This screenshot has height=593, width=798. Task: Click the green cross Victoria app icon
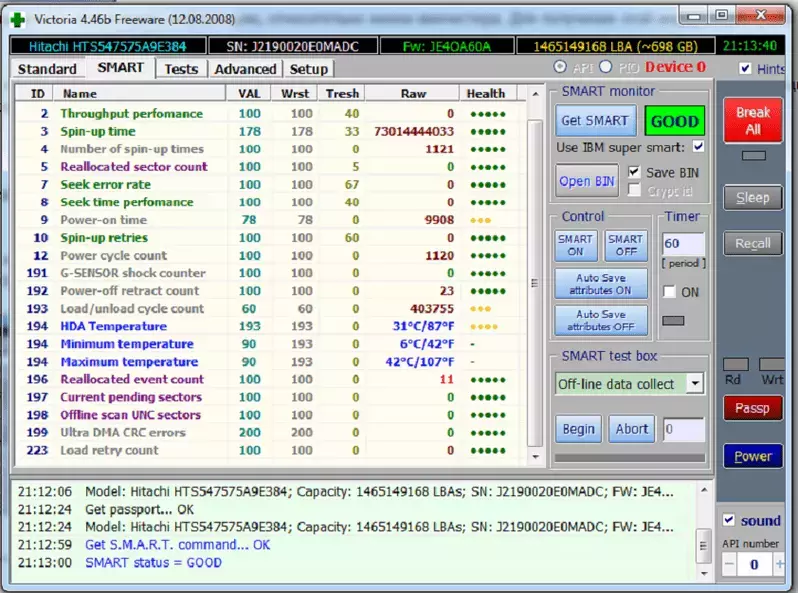18,20
